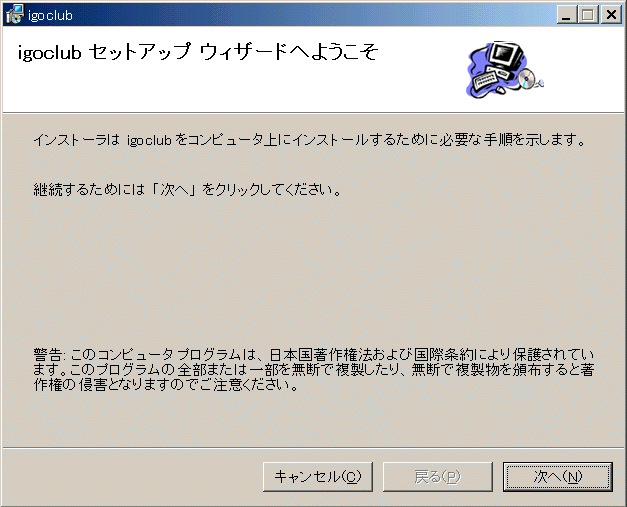Viewport: 627px width, 507px height.
Task: Click the installer icon in title bar
Action: click(14, 14)
